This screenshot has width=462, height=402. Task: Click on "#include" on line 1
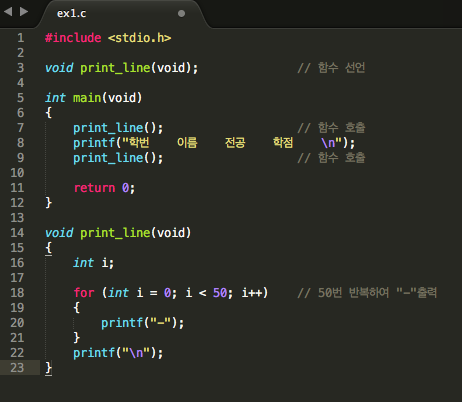click(x=73, y=38)
